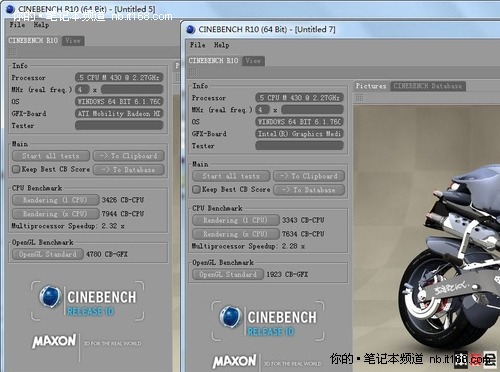Screen dimensions: 500x372
Task: Click MAXON logo in Untitled 5 window
Action: 54,341
